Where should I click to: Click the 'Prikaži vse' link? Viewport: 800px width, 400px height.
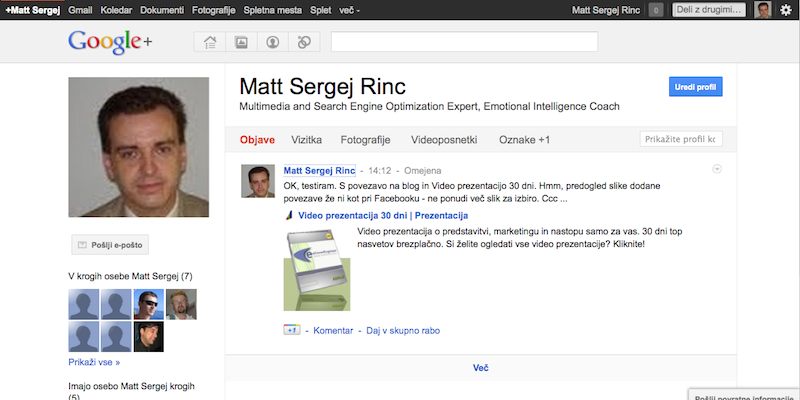pos(94,362)
